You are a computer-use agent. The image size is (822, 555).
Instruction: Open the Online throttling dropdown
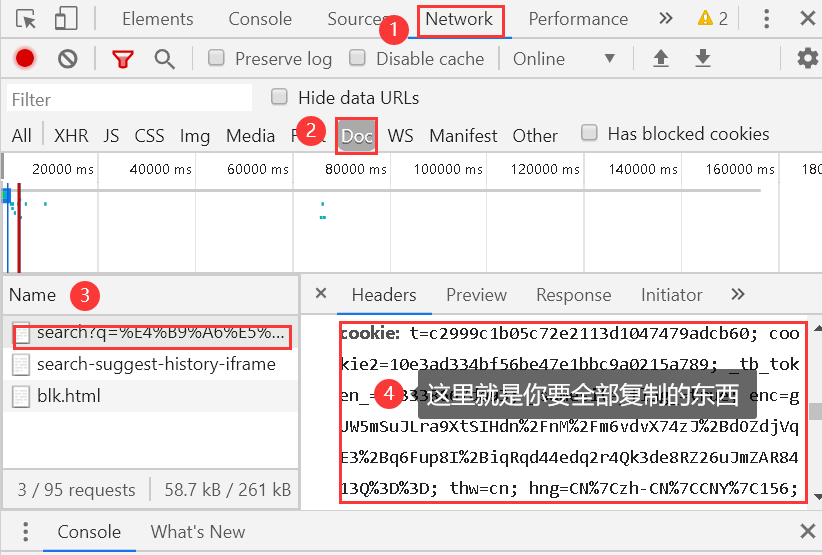point(564,58)
